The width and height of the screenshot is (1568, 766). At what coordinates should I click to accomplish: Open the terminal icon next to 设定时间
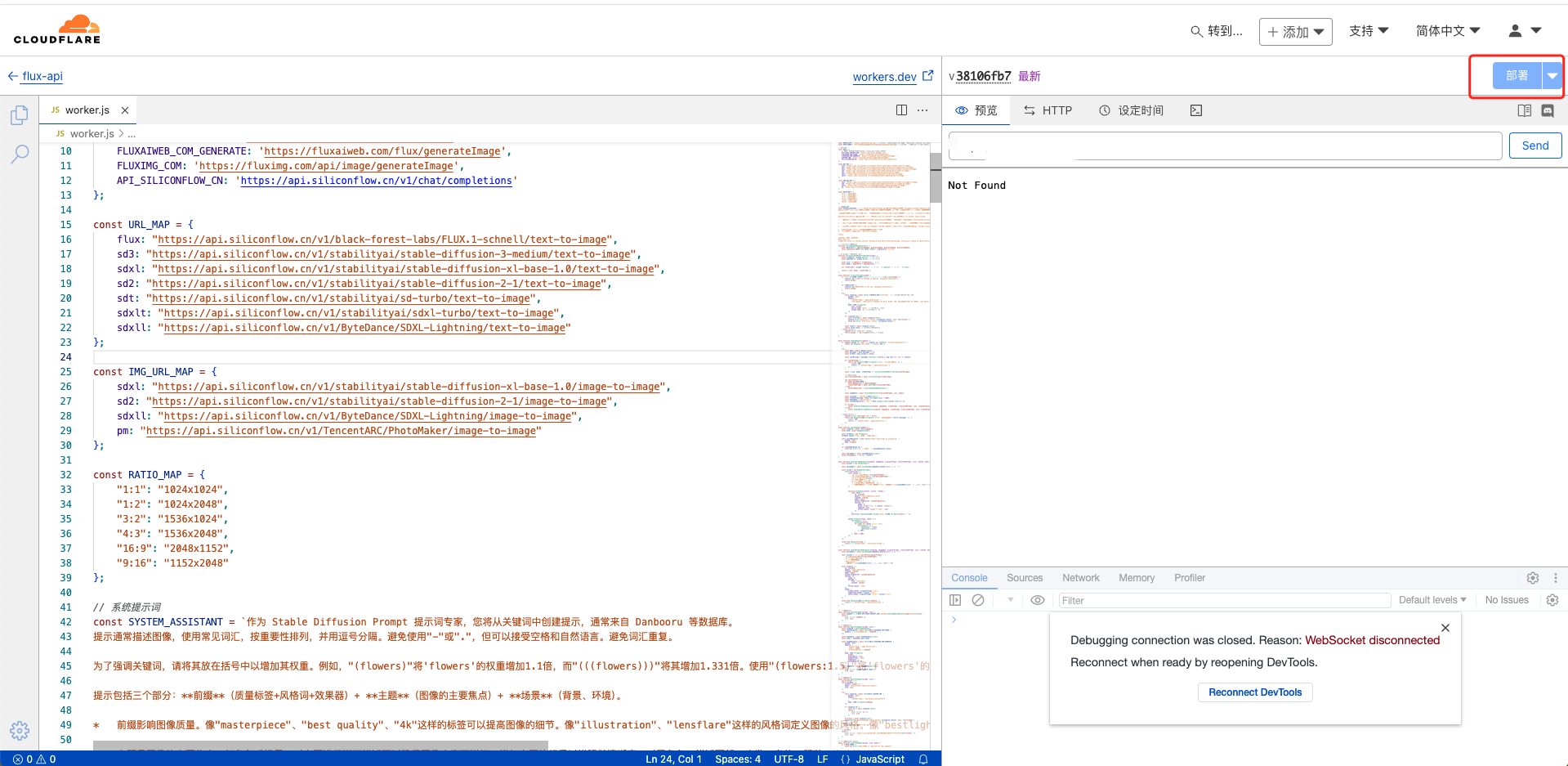[x=1196, y=110]
